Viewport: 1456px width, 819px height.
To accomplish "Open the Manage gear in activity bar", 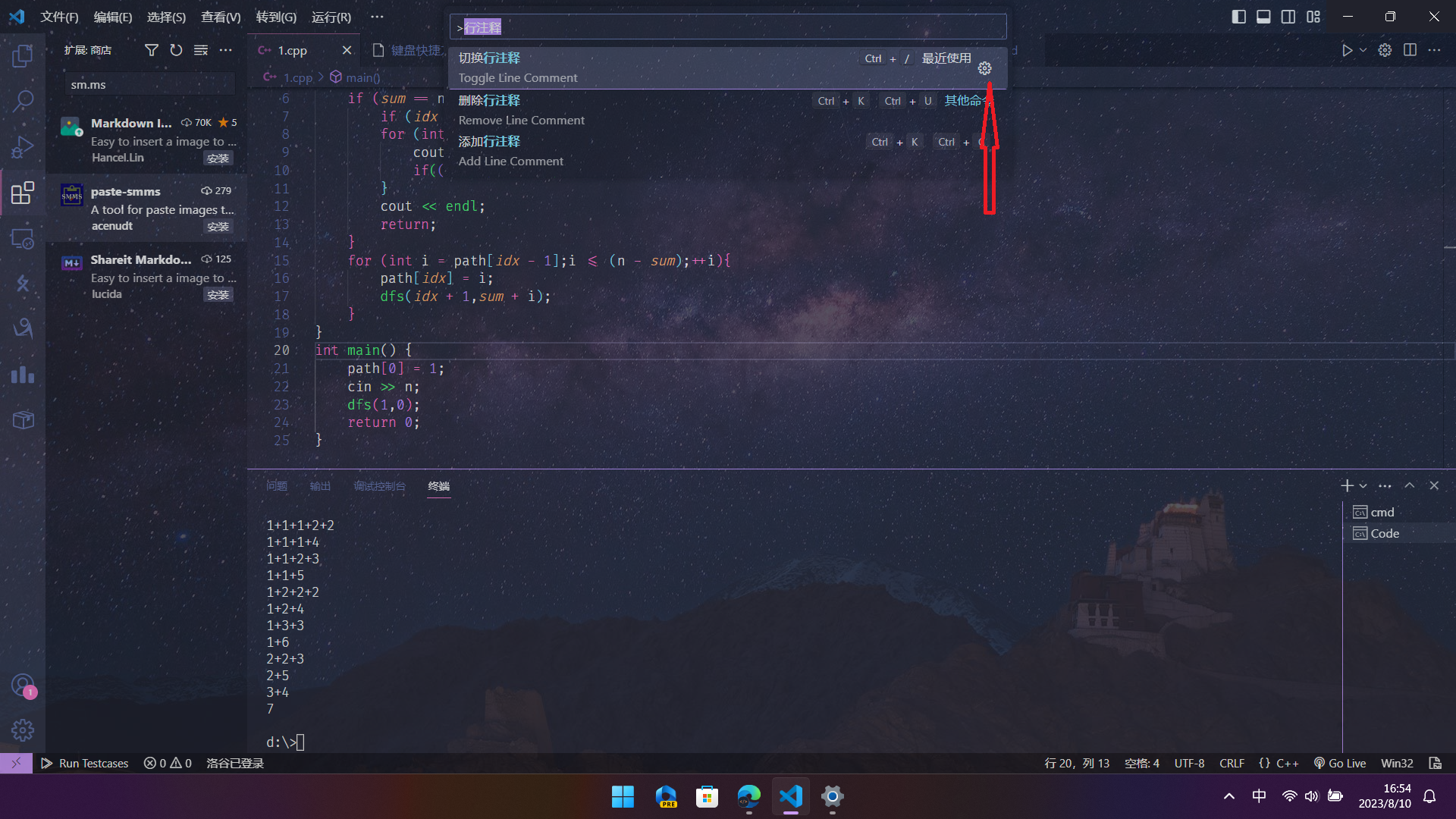I will click(x=23, y=730).
